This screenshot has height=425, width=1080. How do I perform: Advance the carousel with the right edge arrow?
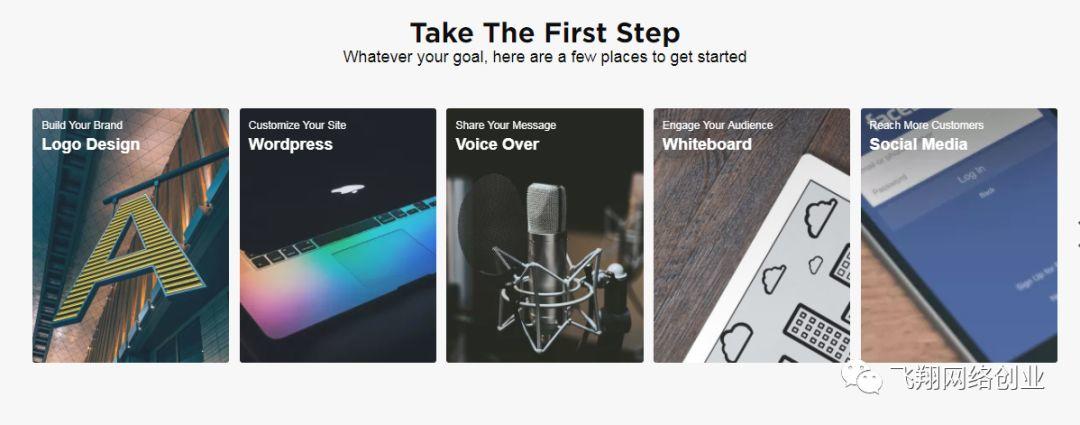[1077, 234]
